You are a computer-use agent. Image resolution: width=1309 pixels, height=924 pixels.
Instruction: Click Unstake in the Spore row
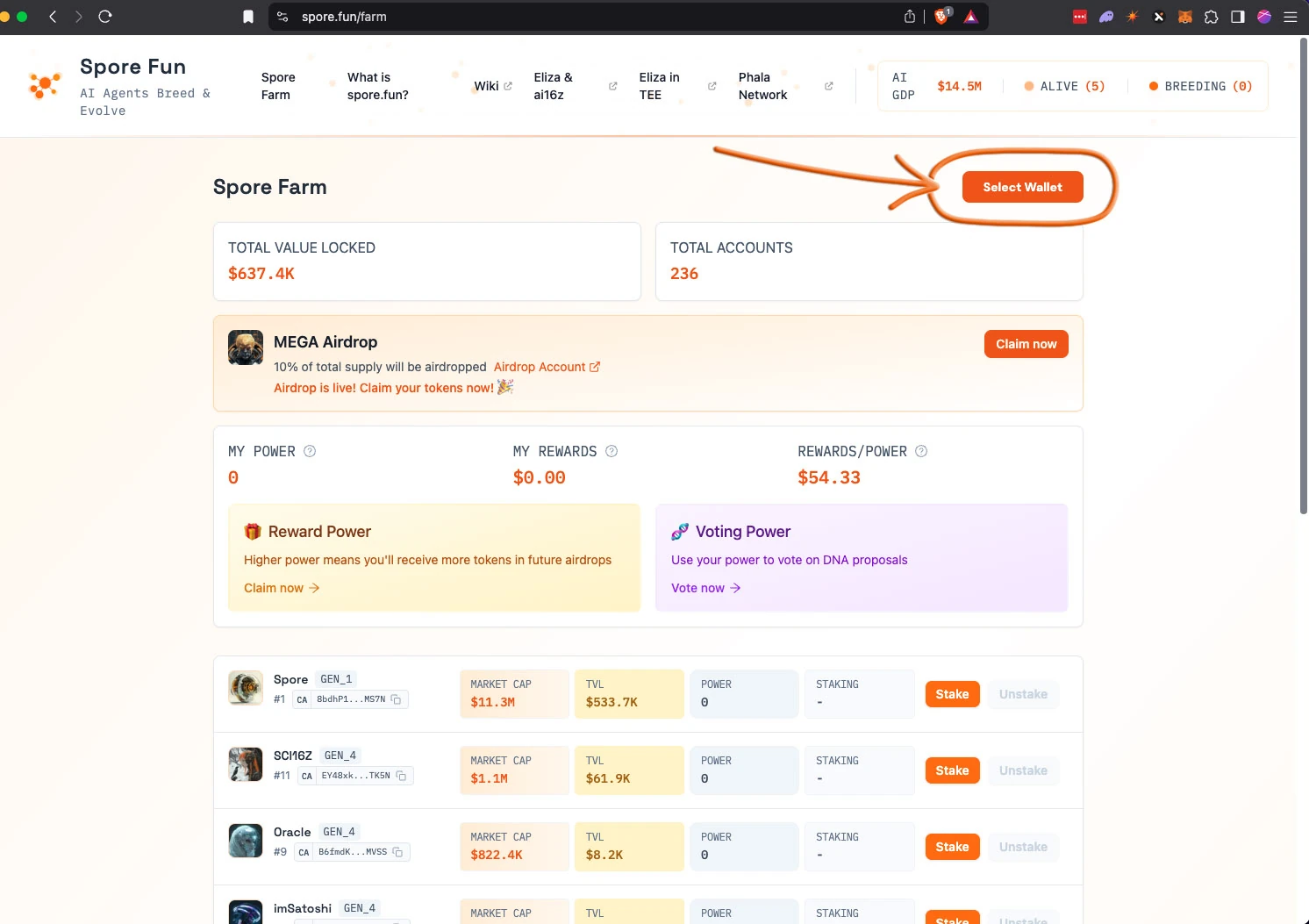tap(1023, 694)
